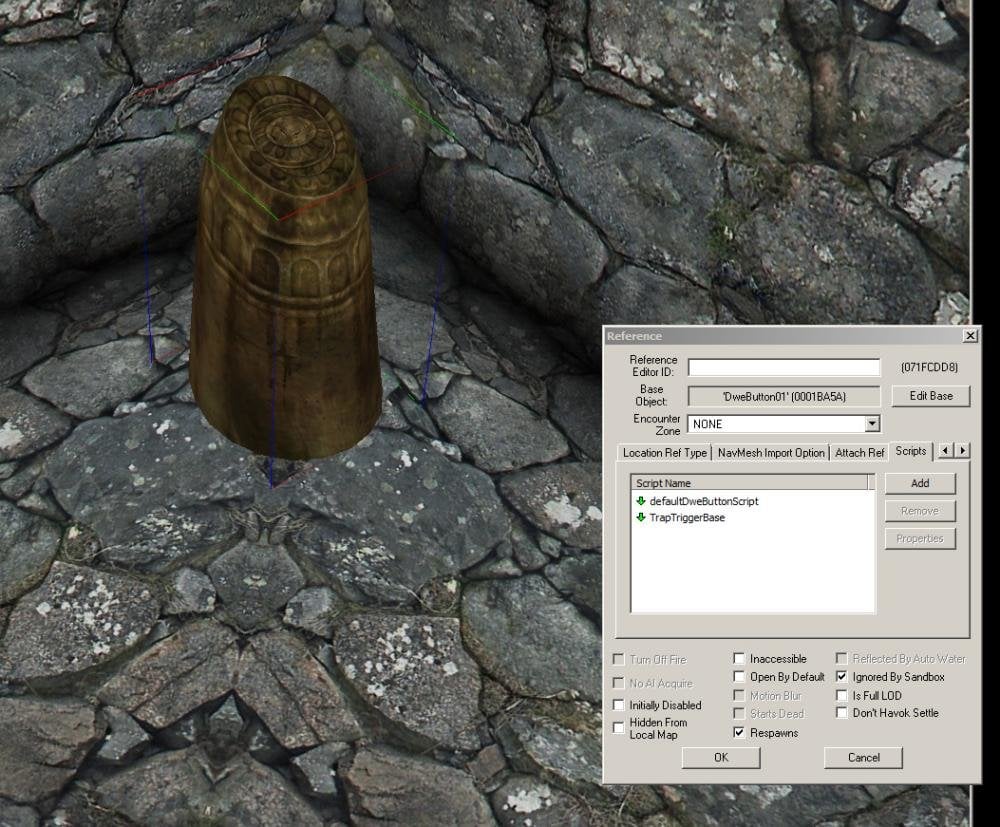The width and height of the screenshot is (1000, 827).
Task: Click the Base Object field DweButton01
Action: [784, 397]
